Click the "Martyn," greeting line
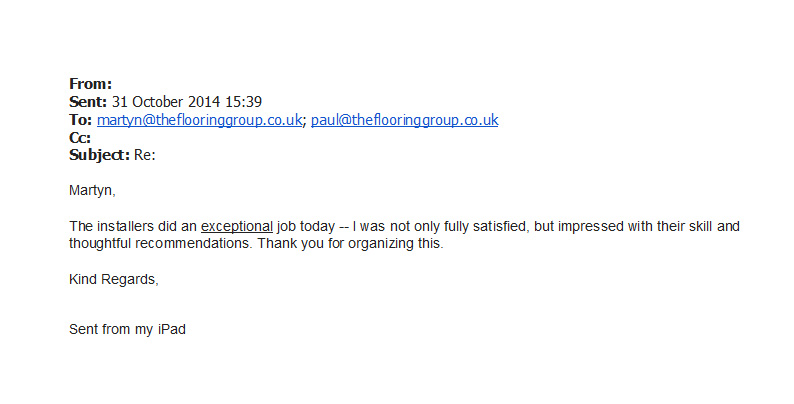This screenshot has height=404, width=794. pos(92,190)
